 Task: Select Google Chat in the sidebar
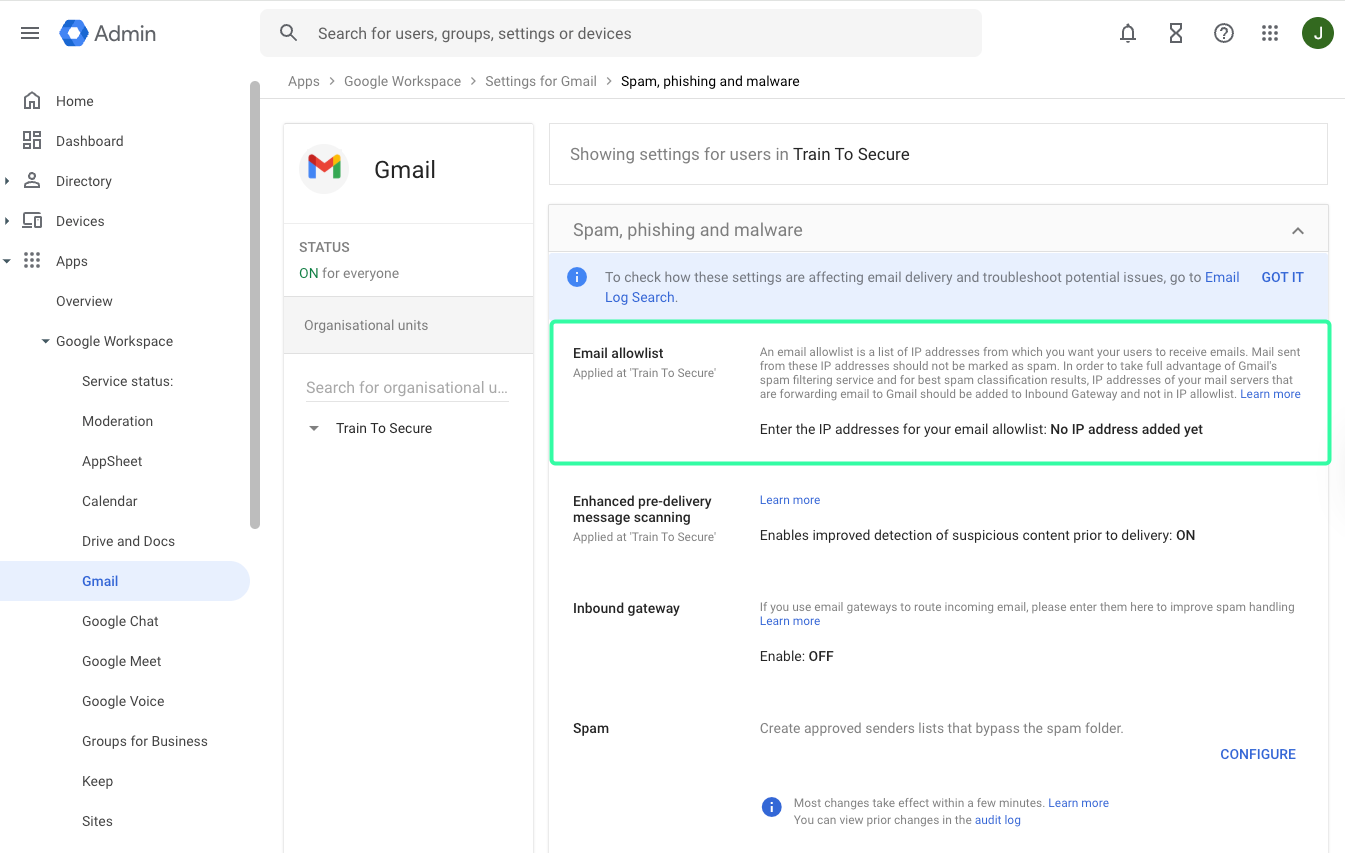click(x=120, y=621)
